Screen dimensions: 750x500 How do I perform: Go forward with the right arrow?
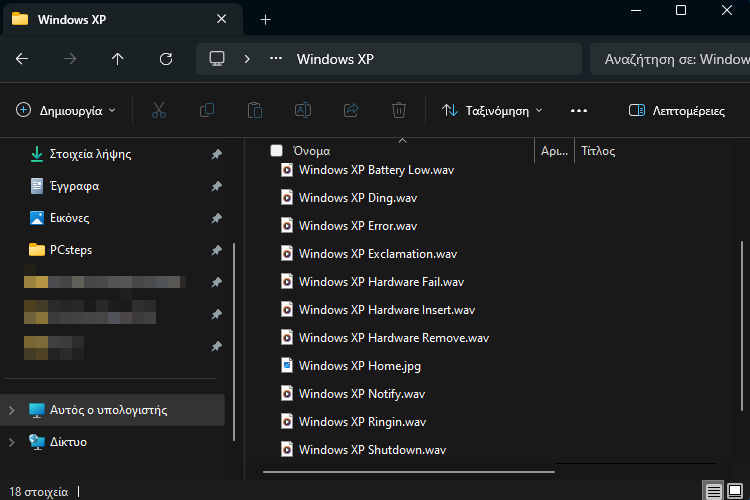coord(70,59)
